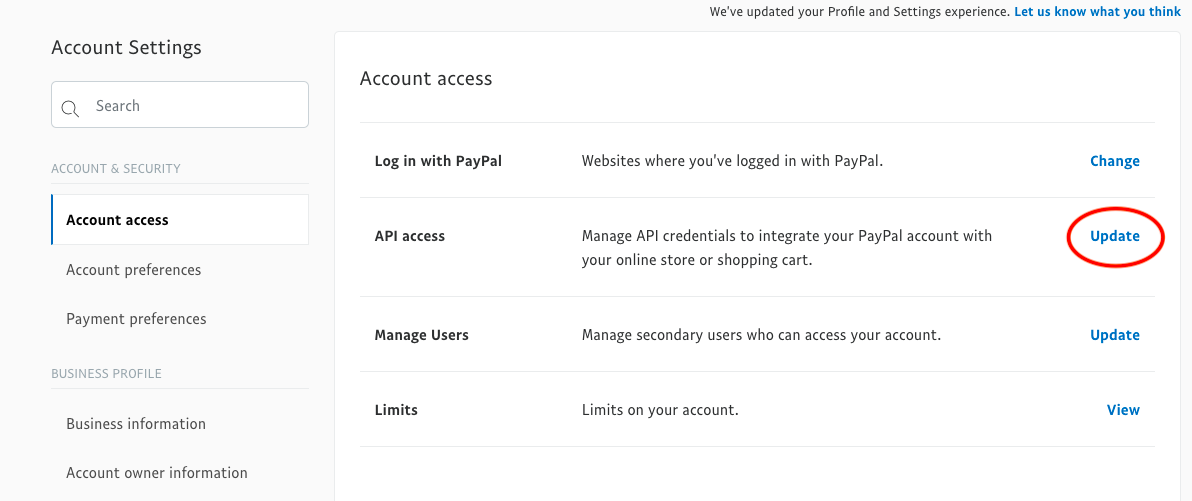Open Account owner information
Image resolution: width=1192 pixels, height=501 pixels.
(x=157, y=473)
